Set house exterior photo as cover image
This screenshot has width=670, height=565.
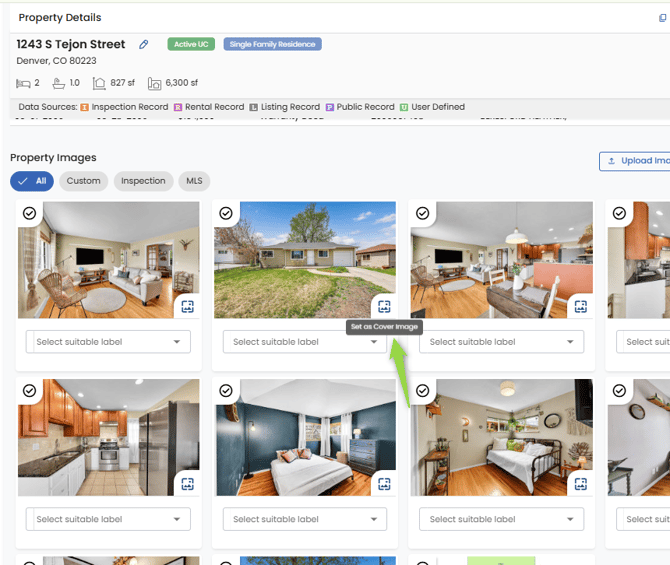point(384,306)
